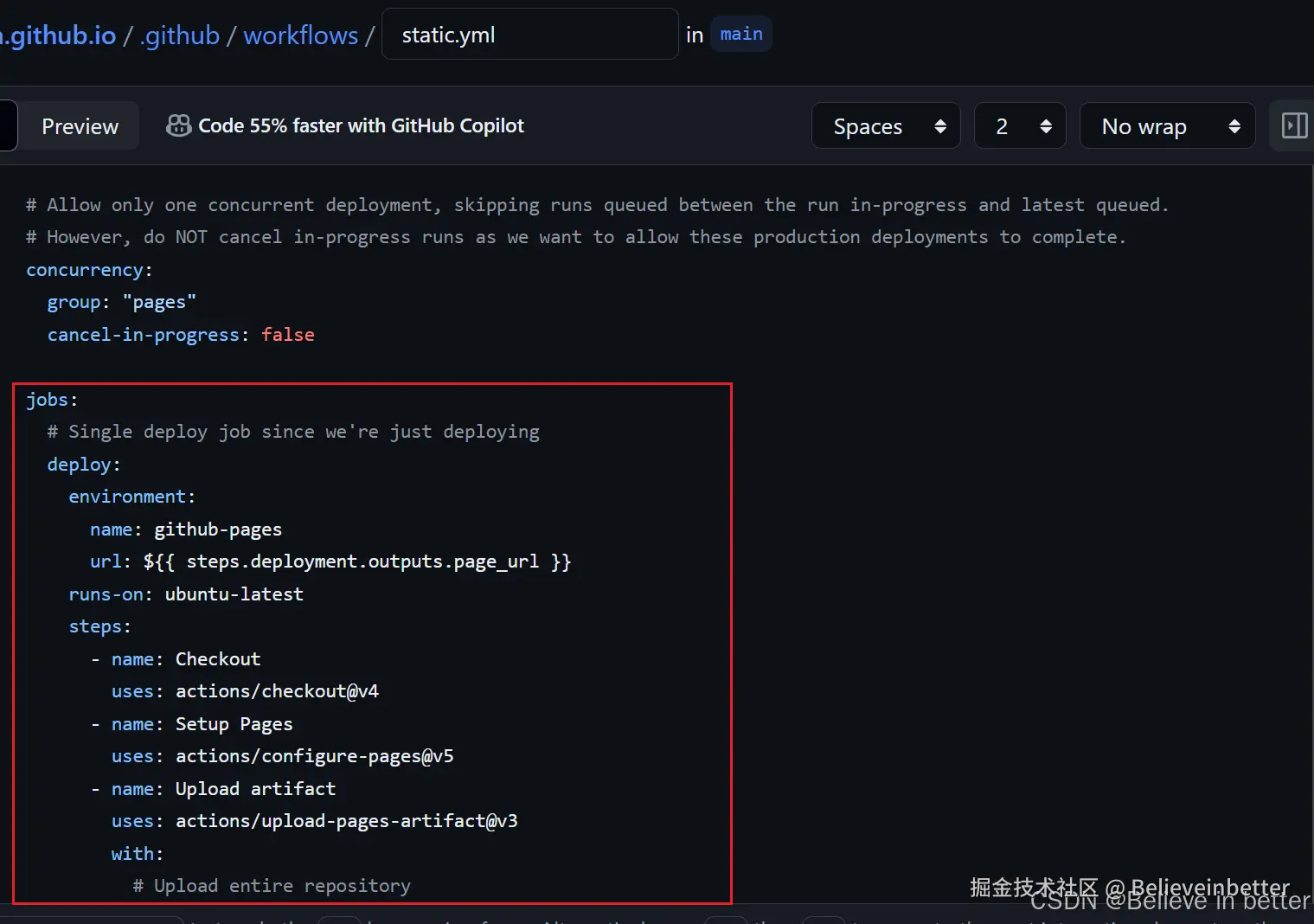Click the main branch label
The width and height of the screenshot is (1314, 924).
[x=741, y=35]
